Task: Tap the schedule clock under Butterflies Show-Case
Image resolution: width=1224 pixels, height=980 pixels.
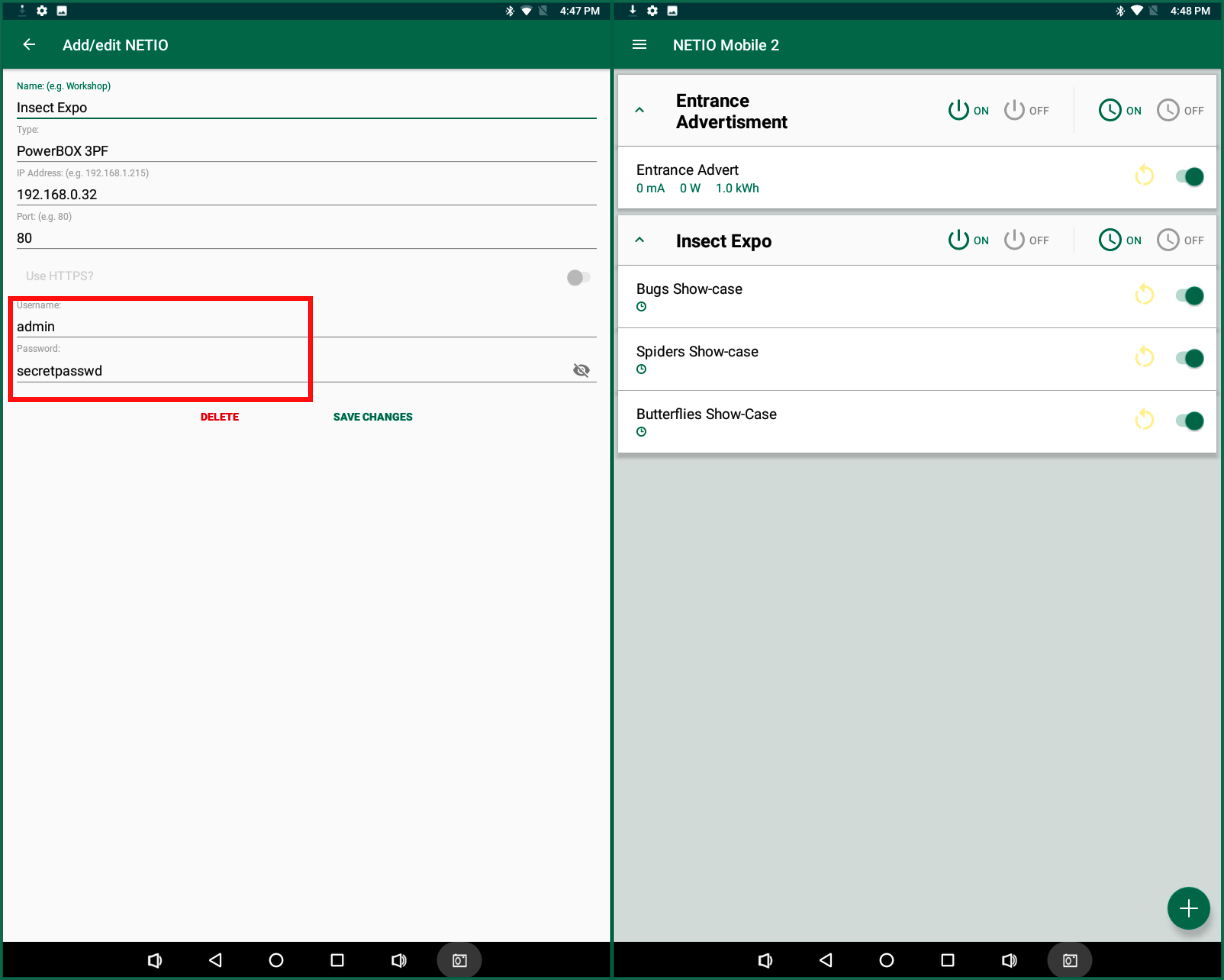Action: tap(641, 432)
